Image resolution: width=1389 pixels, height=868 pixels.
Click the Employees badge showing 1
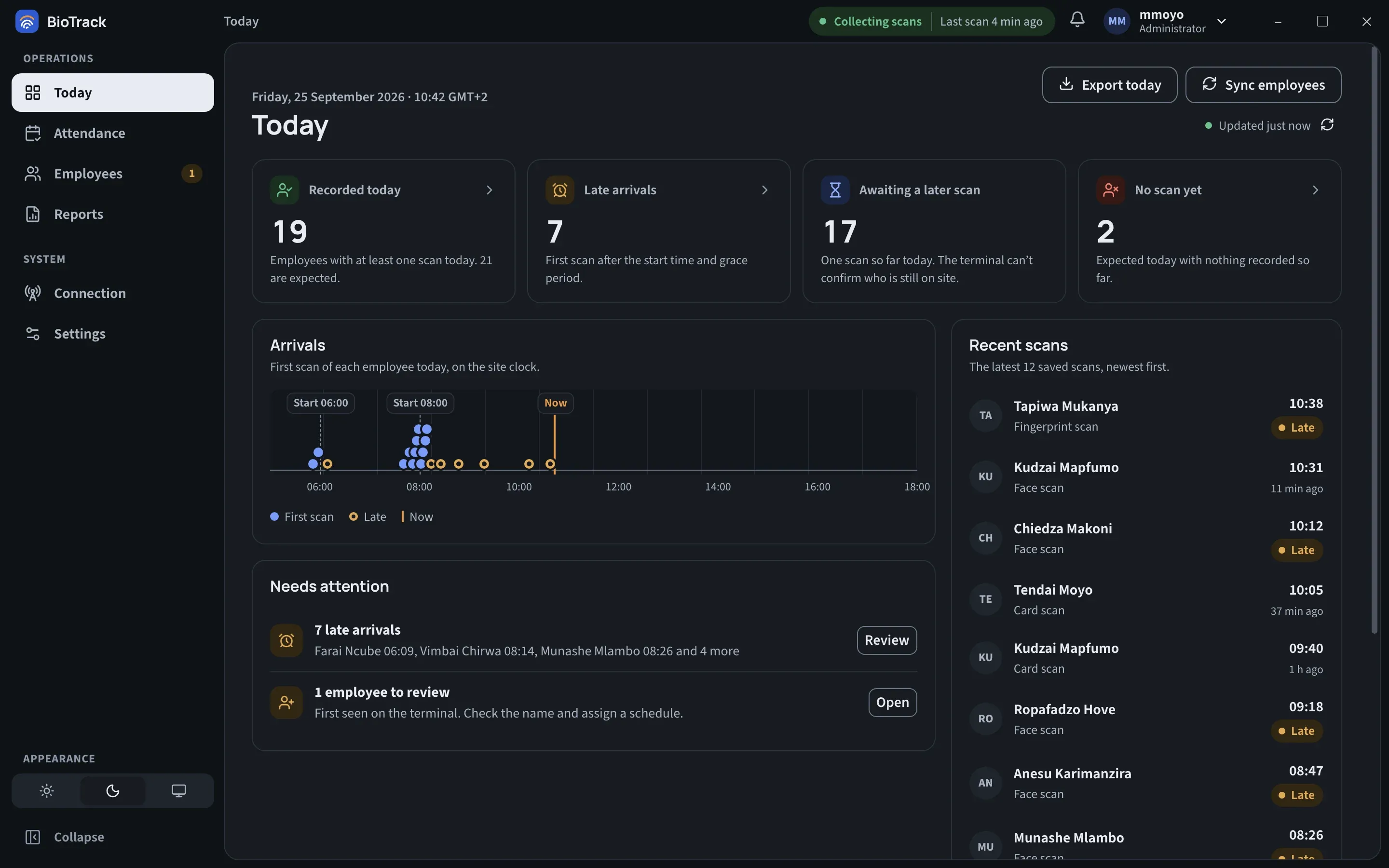191,174
